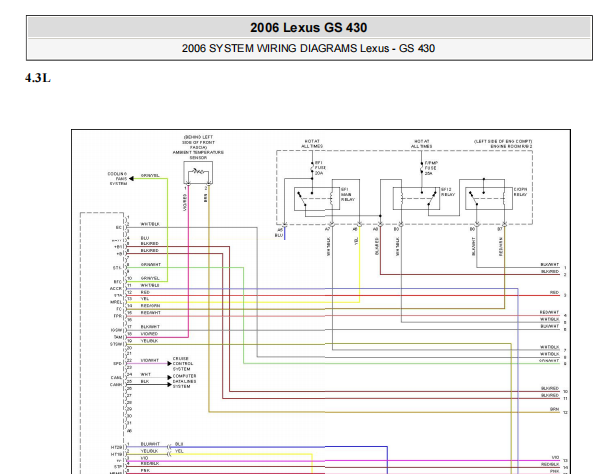Click 'CANL' terminal label on connector
Viewport: 606px width, 474px height.
tap(116, 378)
